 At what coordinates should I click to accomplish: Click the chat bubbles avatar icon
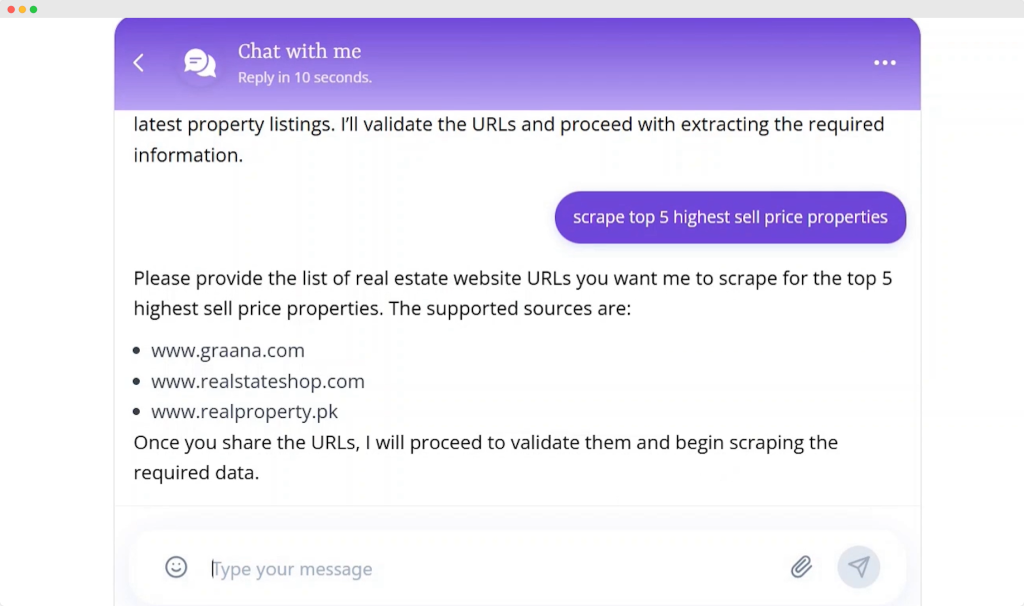point(200,63)
